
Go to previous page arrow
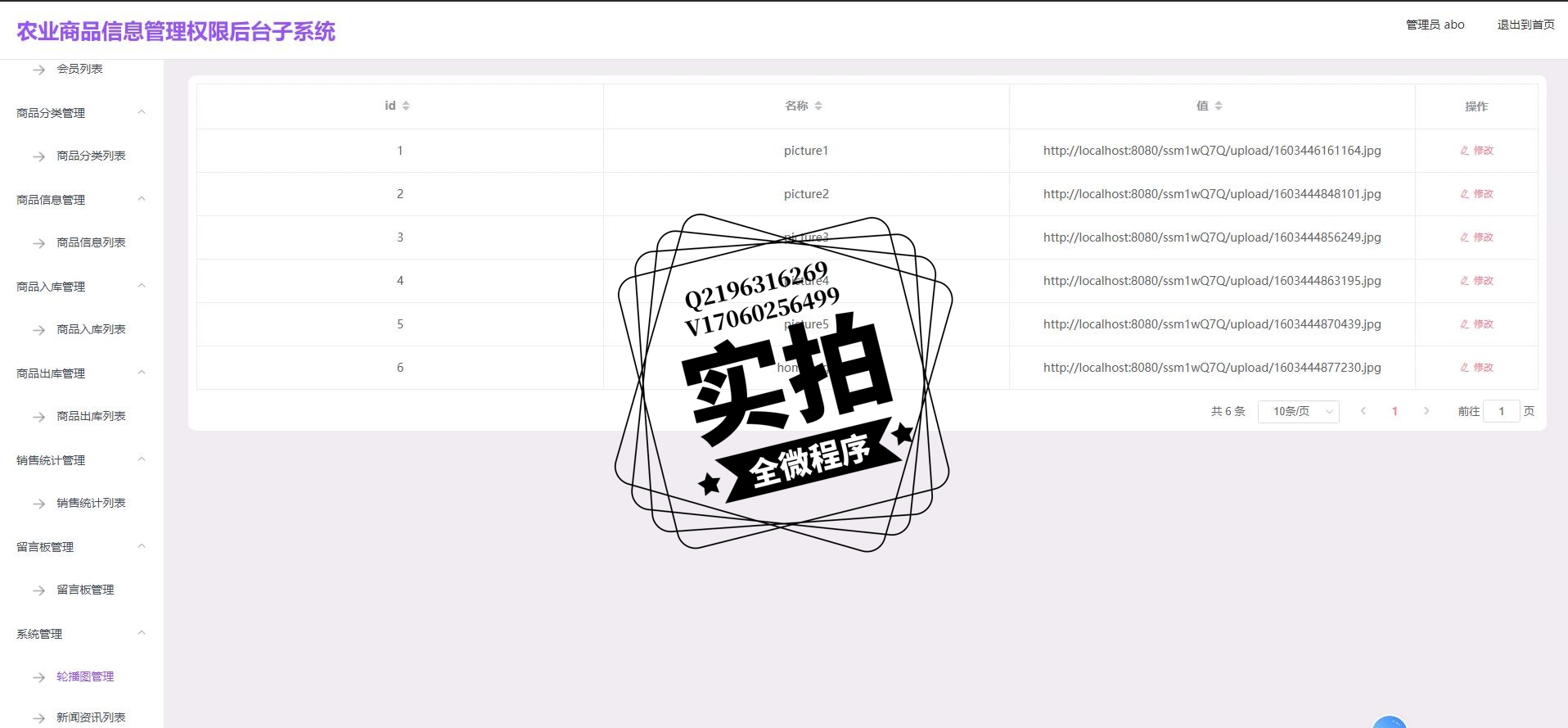click(1363, 411)
